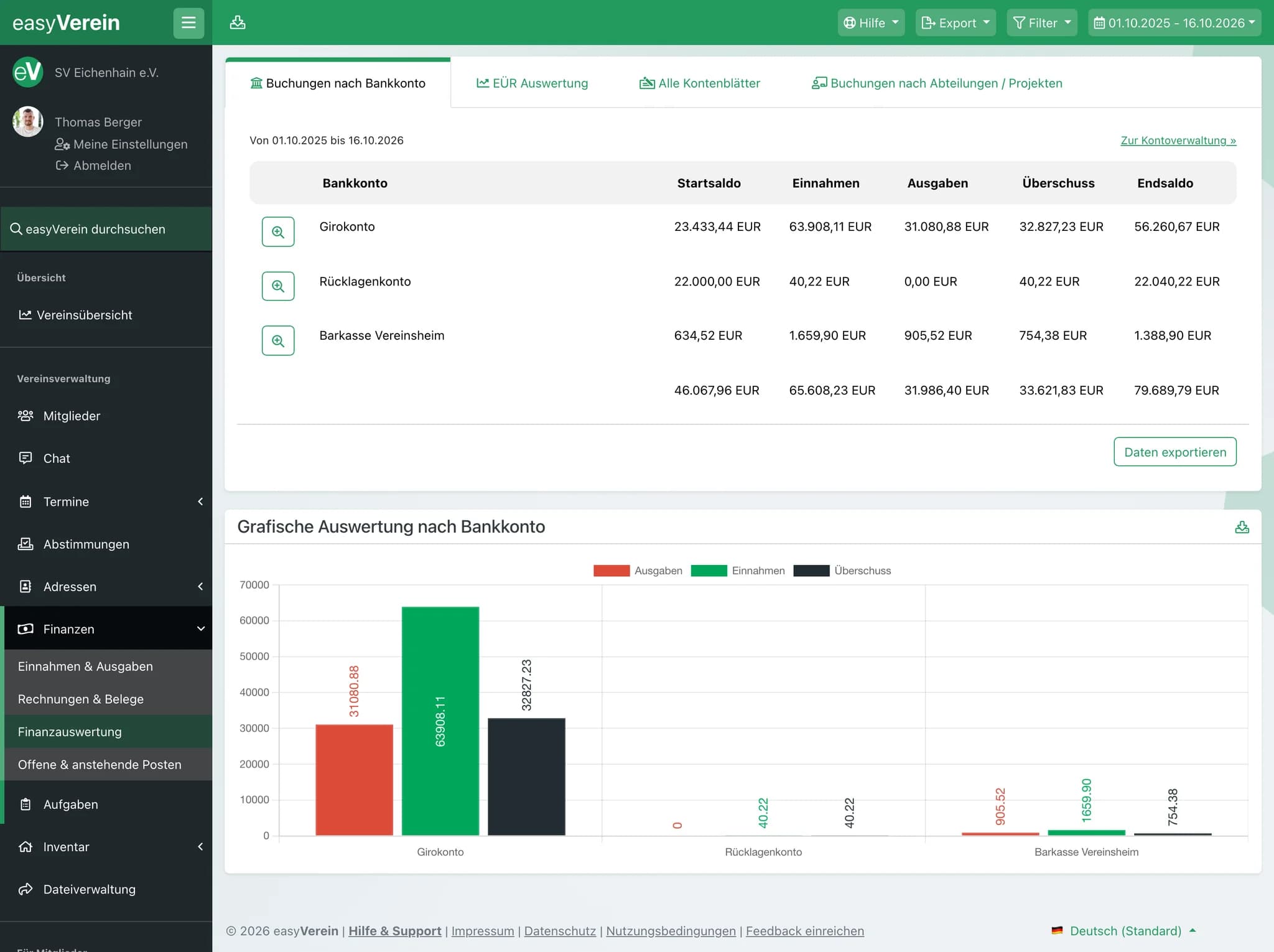Click the eV club logo icon
This screenshot has width=1274, height=952.
coord(28,72)
